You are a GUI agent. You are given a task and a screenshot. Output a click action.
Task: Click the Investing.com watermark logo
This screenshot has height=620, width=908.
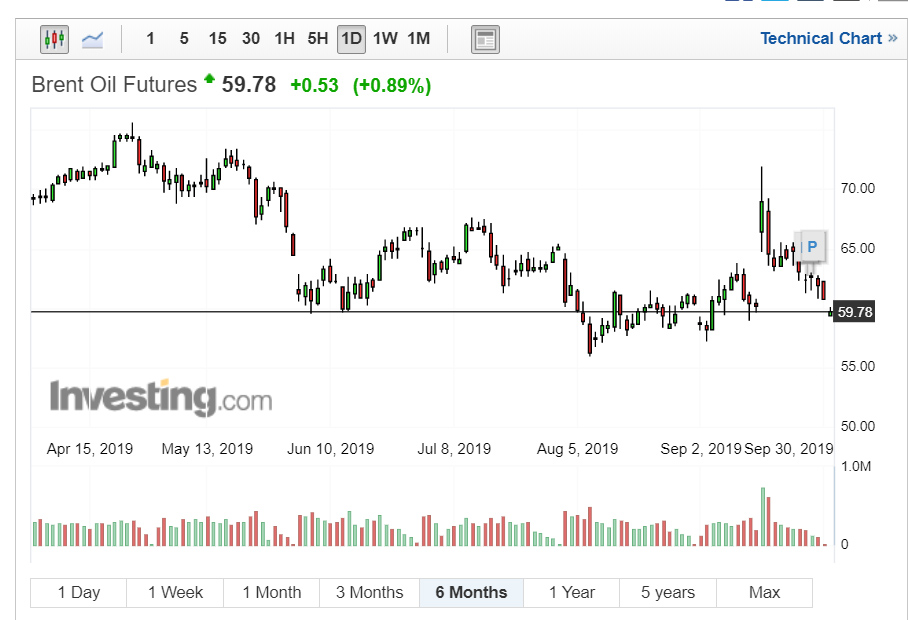pyautogui.click(x=161, y=397)
